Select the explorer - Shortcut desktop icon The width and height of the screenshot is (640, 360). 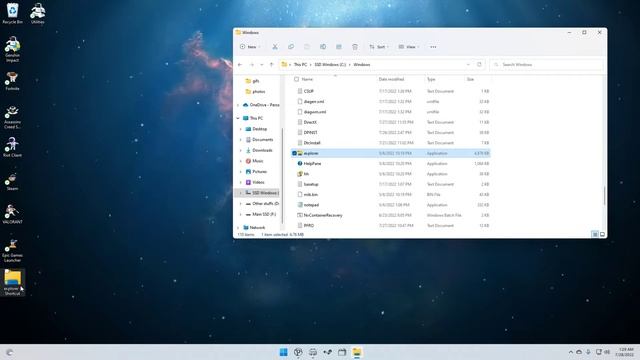[x=12, y=282]
